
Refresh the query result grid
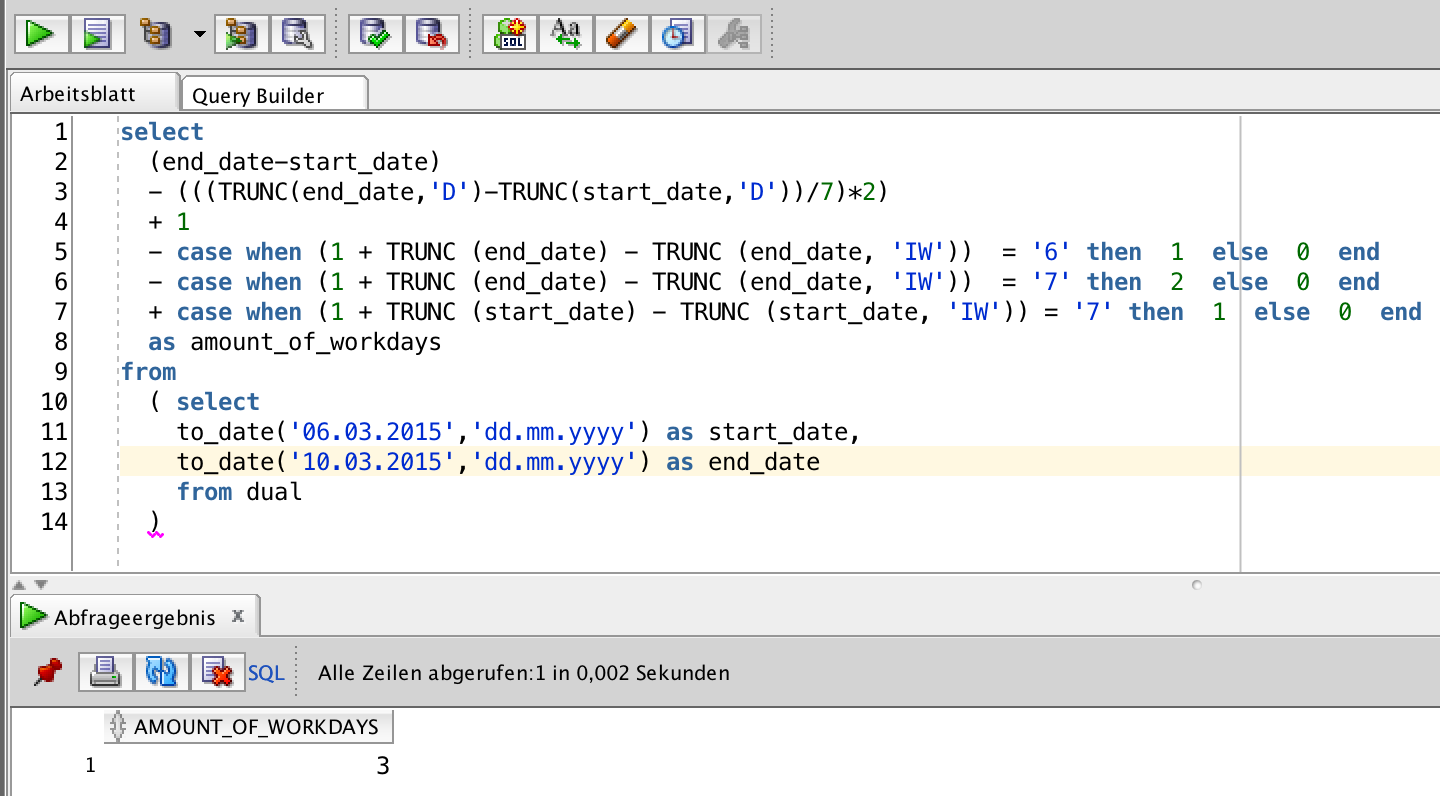(161, 672)
